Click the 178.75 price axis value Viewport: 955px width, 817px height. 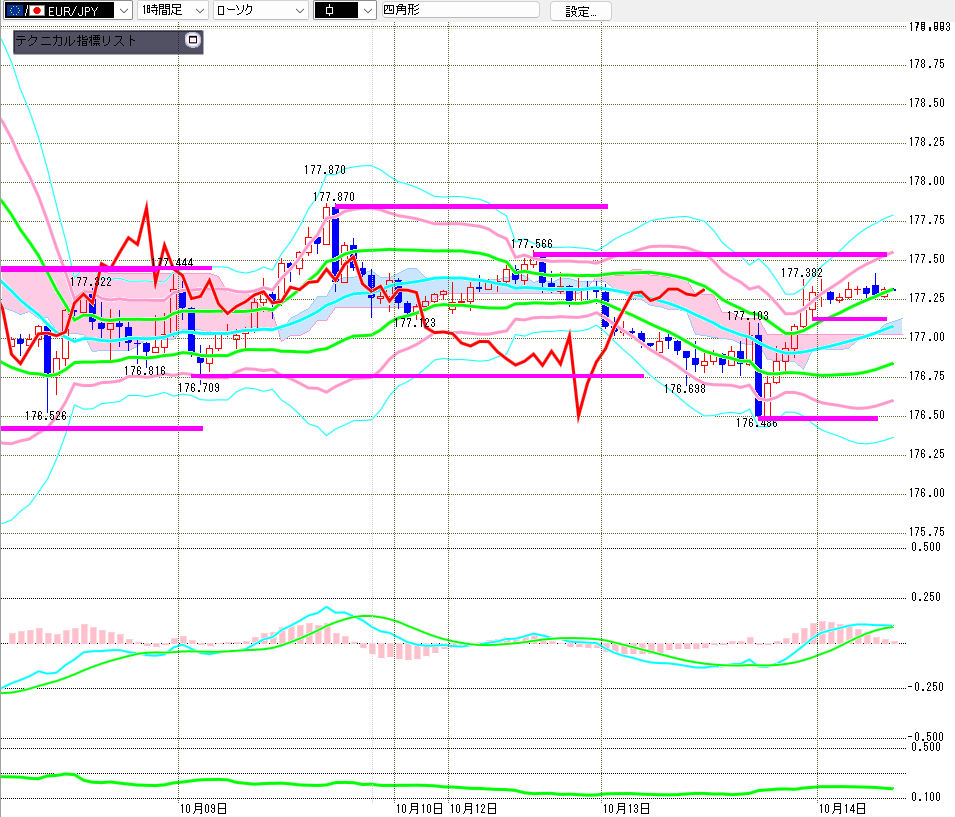click(926, 64)
